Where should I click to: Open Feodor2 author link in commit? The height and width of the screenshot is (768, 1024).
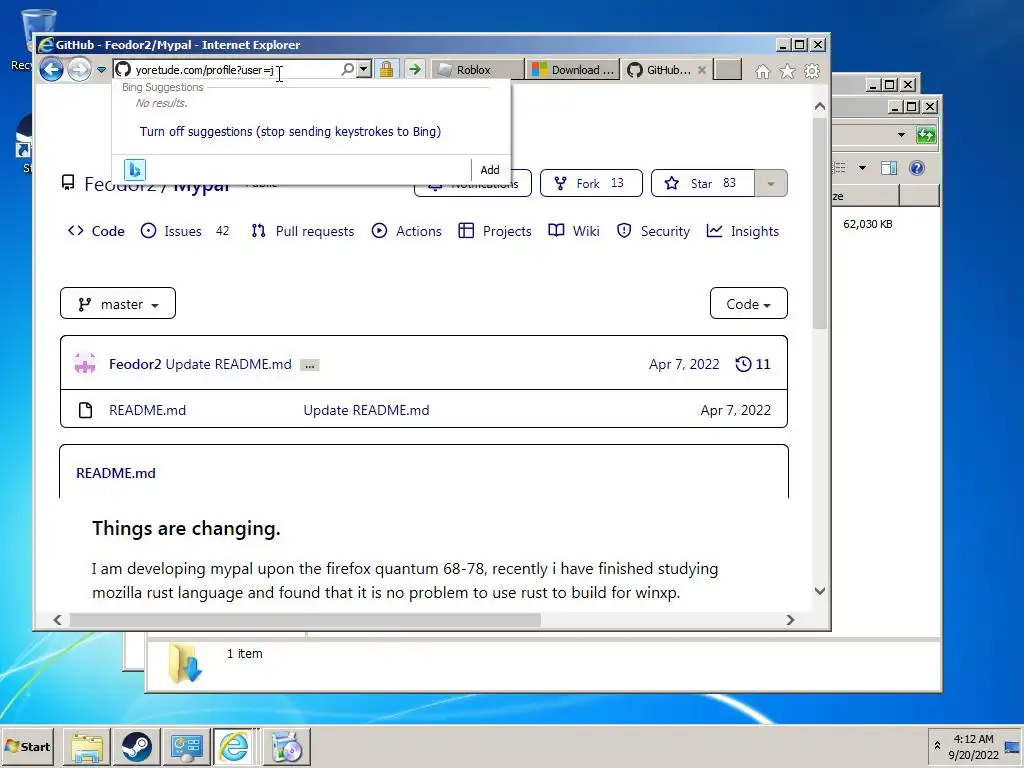pos(135,364)
